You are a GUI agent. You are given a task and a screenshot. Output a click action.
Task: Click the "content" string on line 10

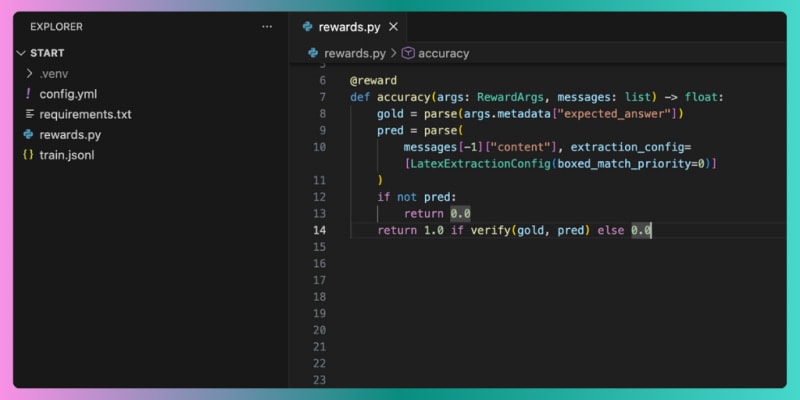pyautogui.click(x=519, y=147)
